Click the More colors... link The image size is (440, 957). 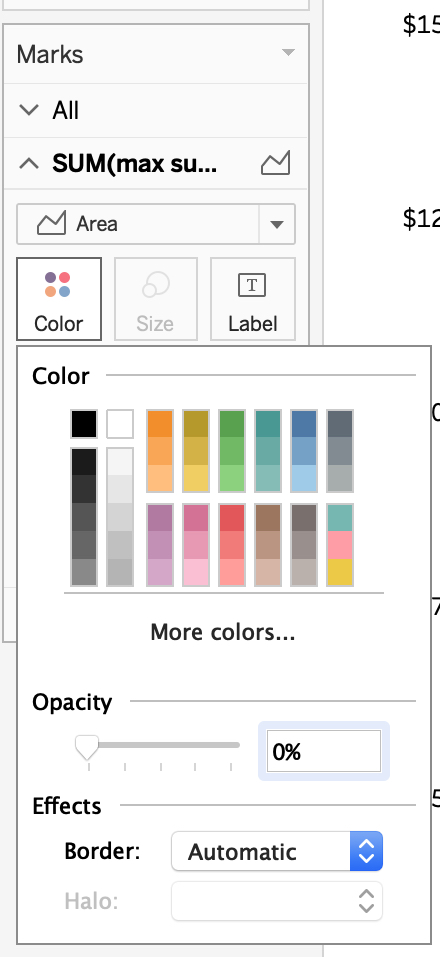(x=223, y=632)
